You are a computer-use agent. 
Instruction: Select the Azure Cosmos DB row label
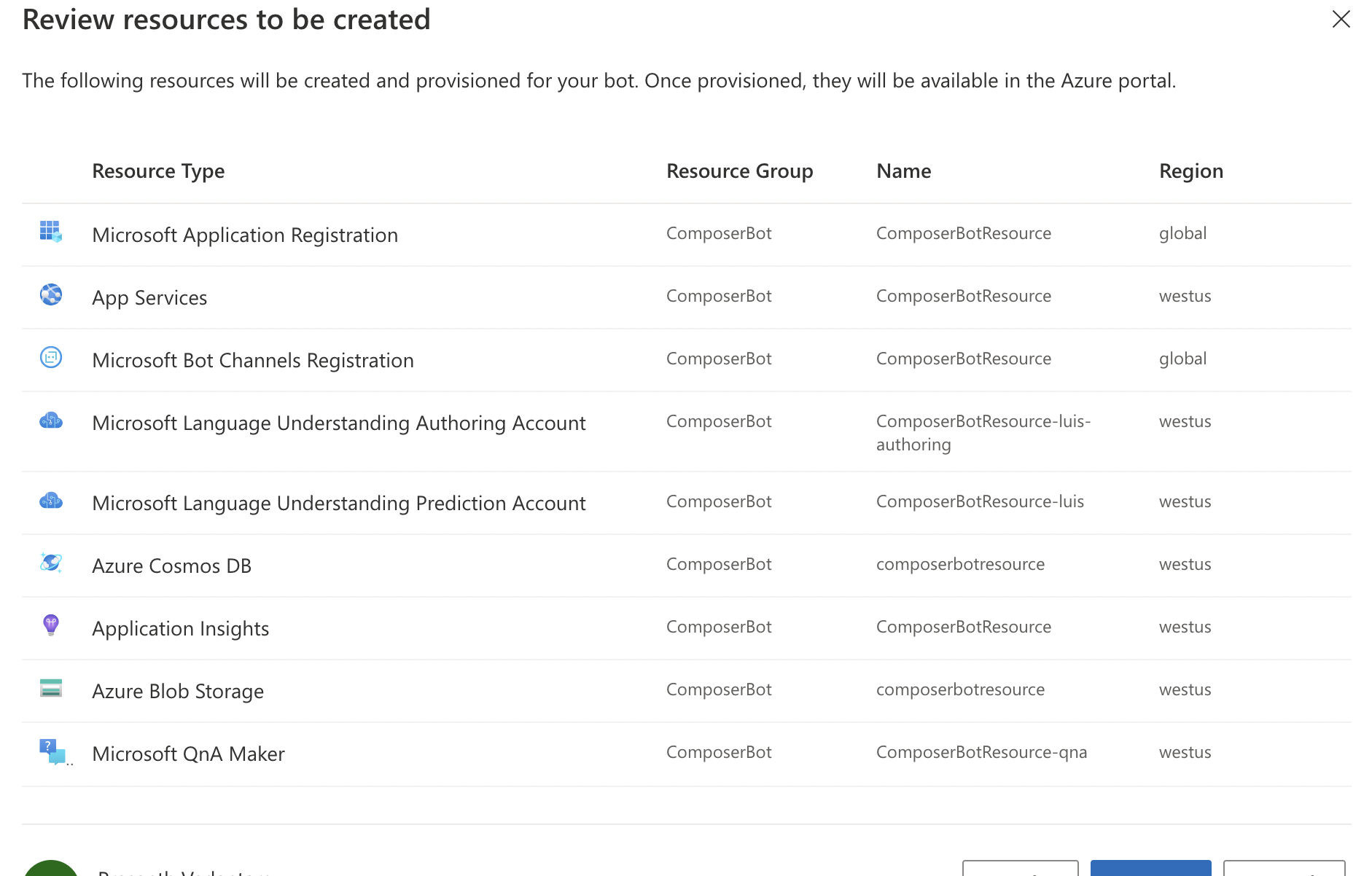(x=171, y=566)
